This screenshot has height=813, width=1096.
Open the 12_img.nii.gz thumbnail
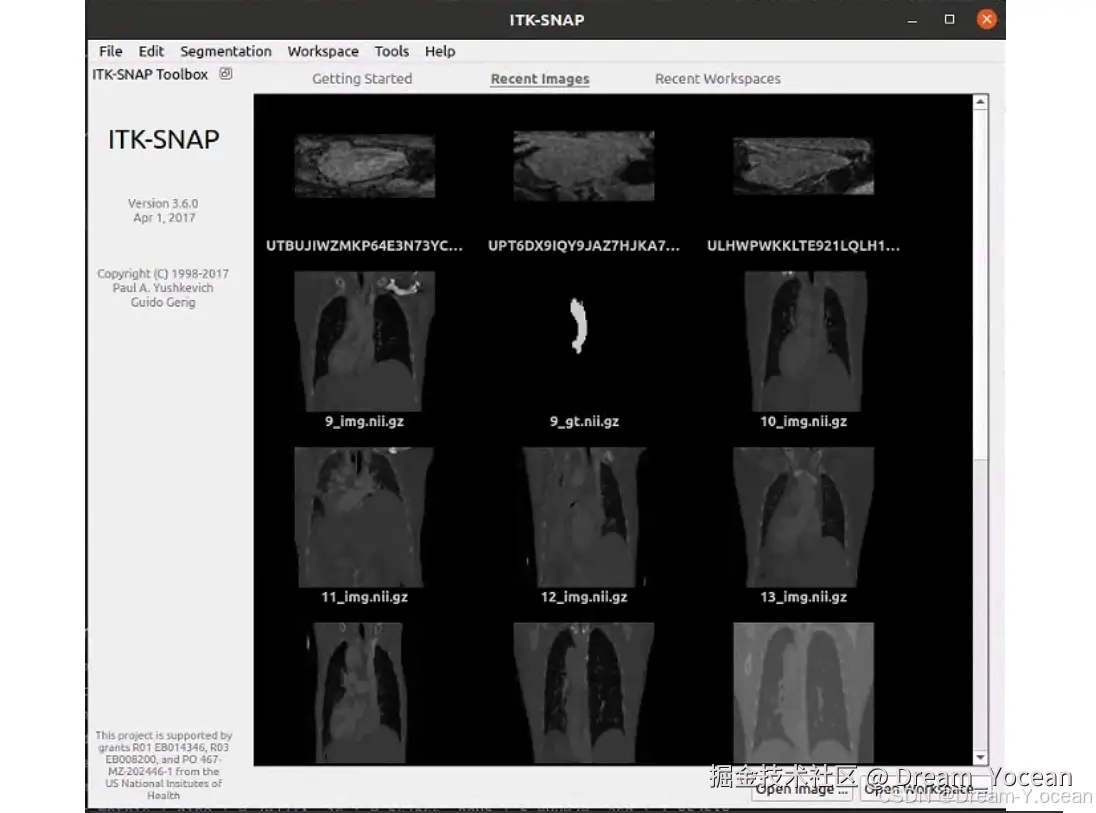pos(584,517)
